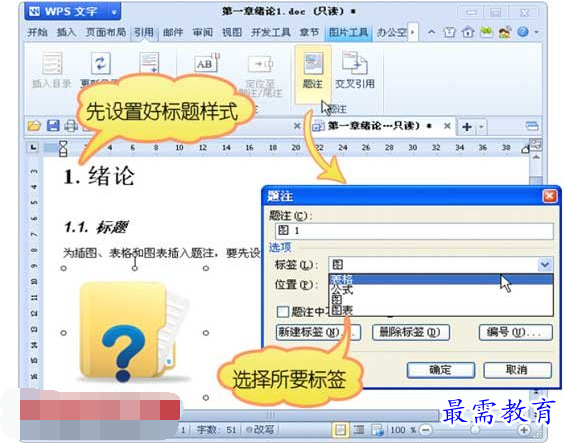Click the print icon in quick toolbar
The height and width of the screenshot is (443, 564).
[70, 126]
